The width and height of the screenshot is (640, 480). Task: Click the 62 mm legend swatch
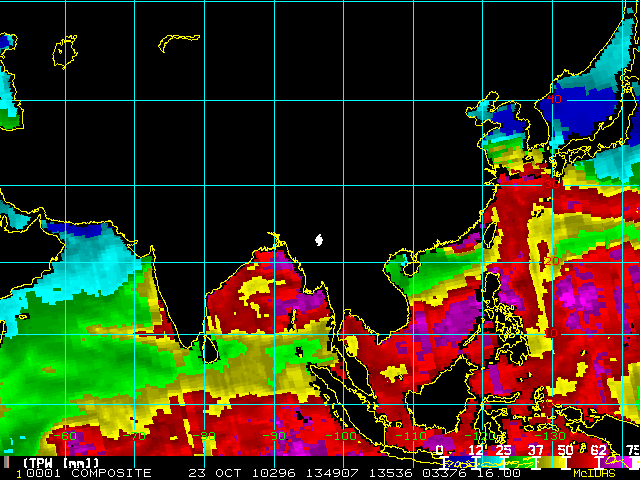[601, 462]
